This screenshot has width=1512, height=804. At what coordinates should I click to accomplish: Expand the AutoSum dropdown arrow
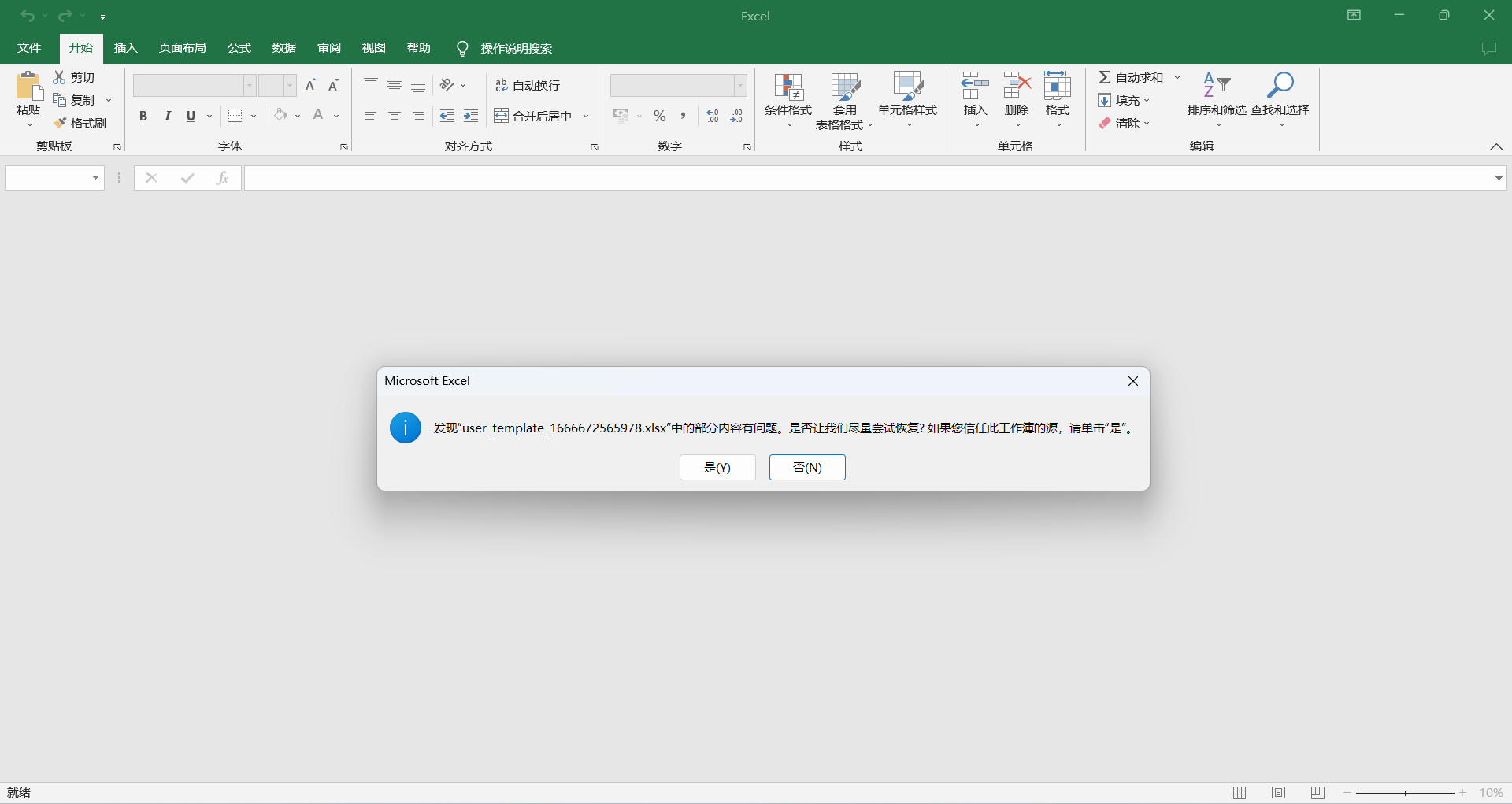(1177, 77)
